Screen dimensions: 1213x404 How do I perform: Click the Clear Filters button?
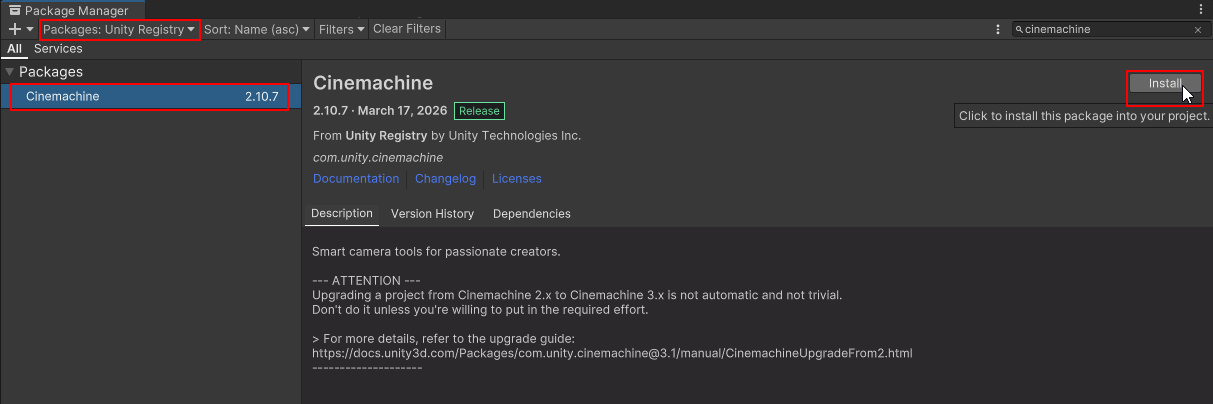tap(407, 29)
